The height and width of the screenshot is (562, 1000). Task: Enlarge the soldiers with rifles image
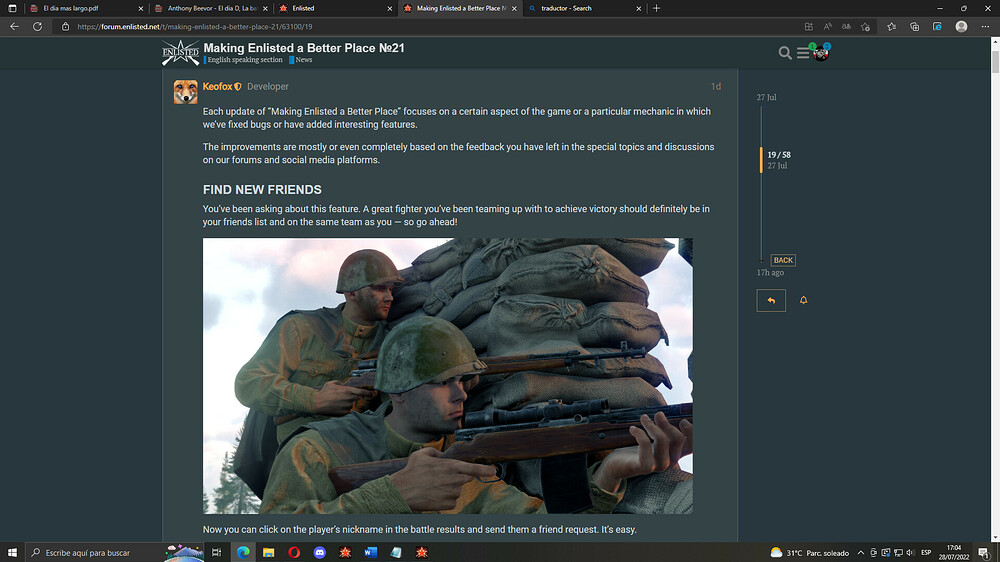click(x=448, y=376)
